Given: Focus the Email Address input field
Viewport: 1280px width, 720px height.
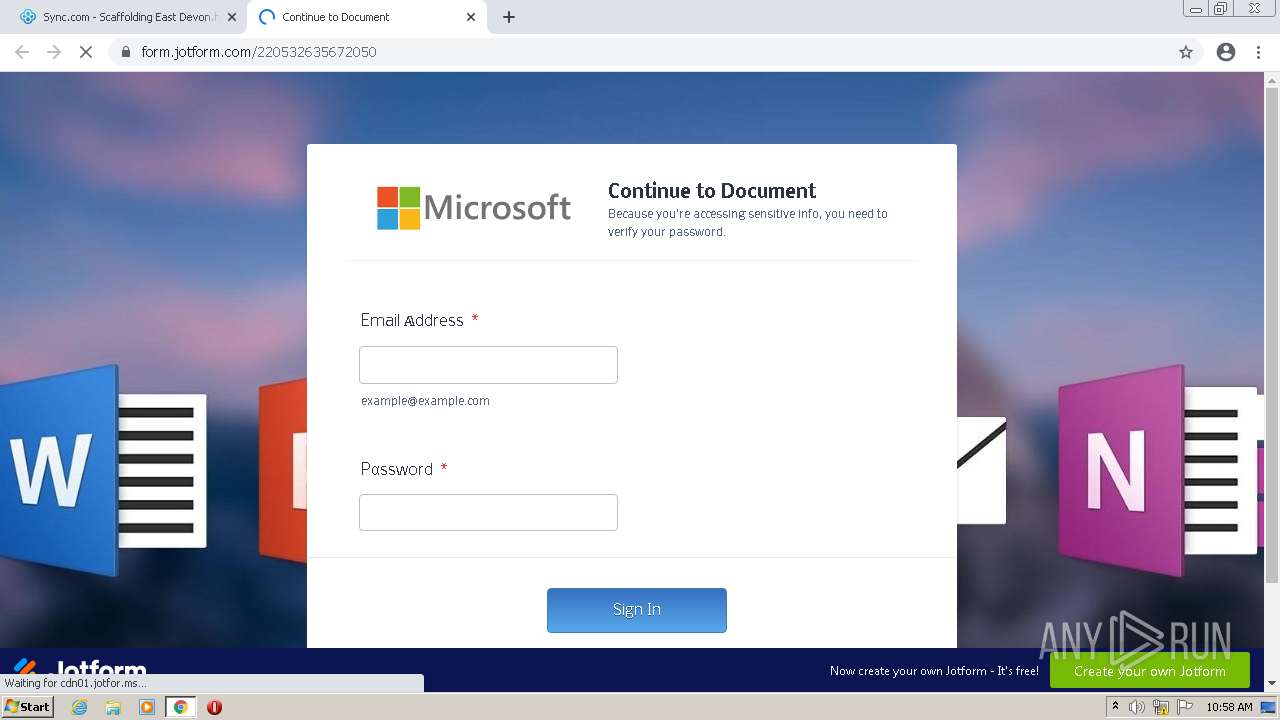Looking at the screenshot, I should [488, 365].
